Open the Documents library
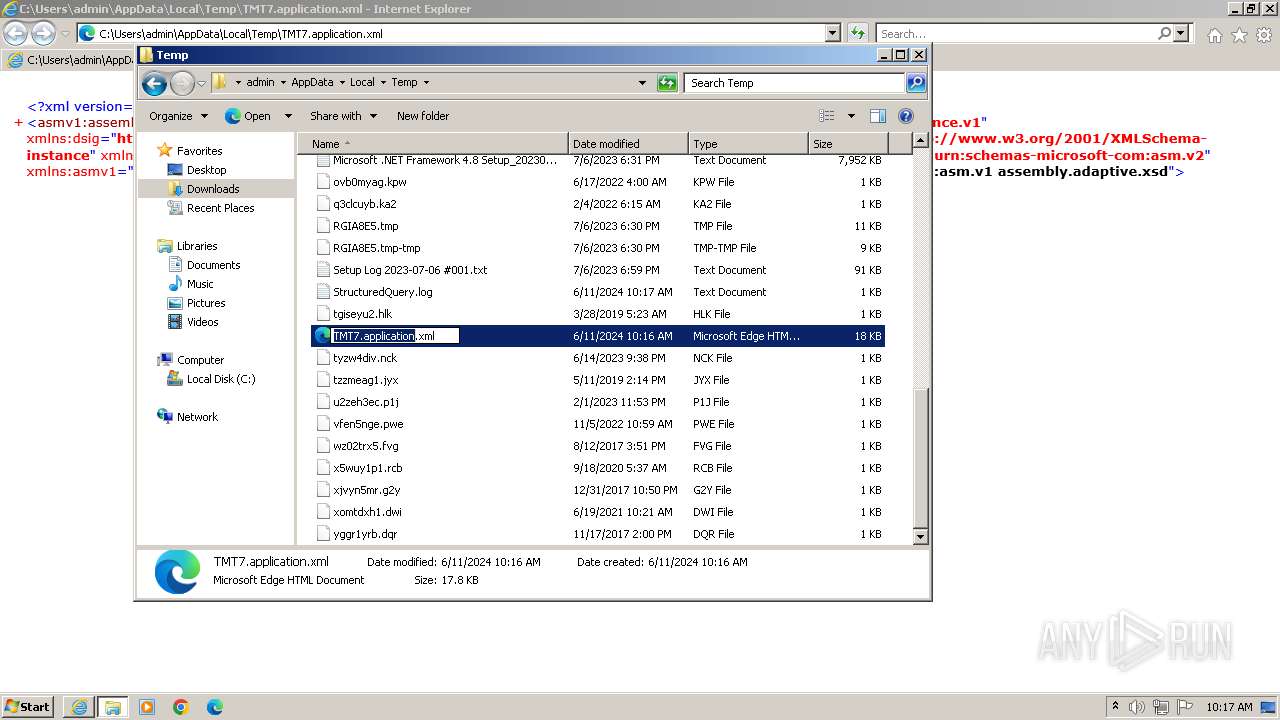The image size is (1280, 720). pos(213,265)
